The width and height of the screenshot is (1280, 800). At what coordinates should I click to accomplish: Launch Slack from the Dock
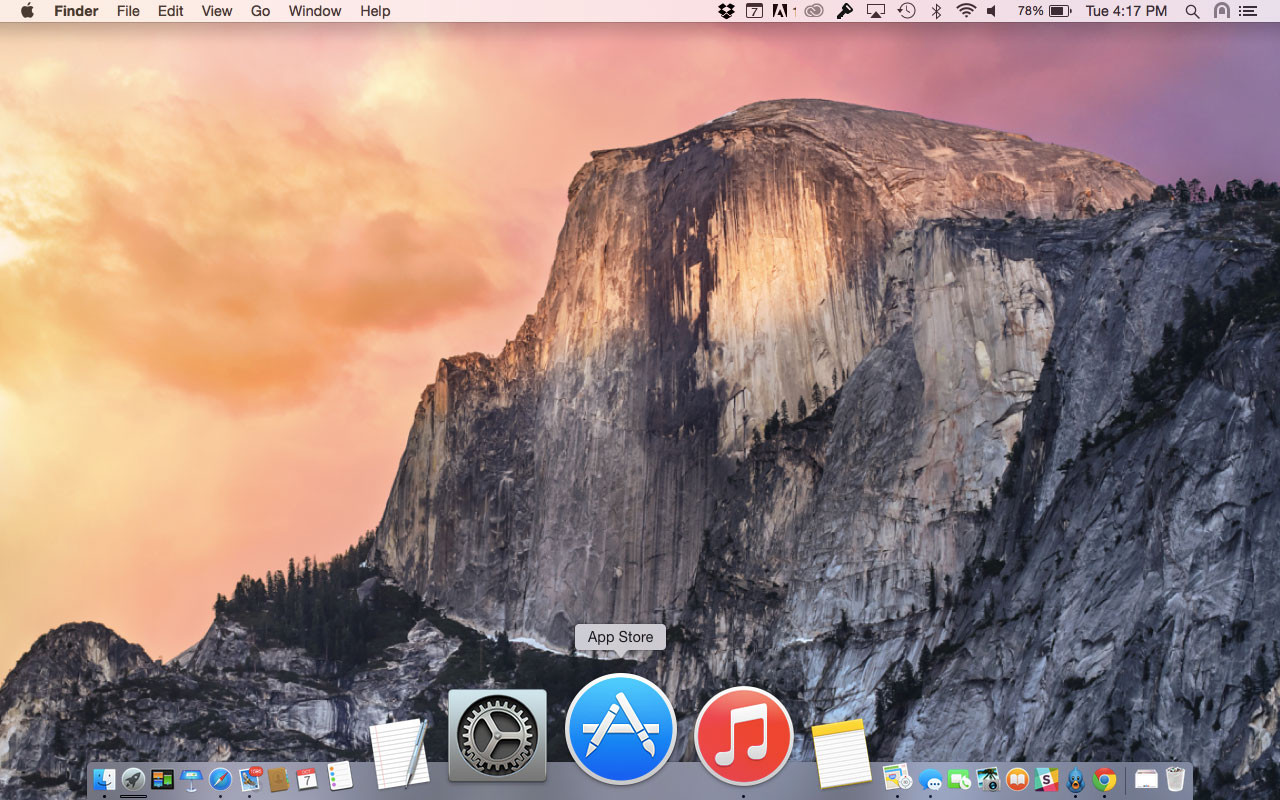pyautogui.click(x=1046, y=779)
